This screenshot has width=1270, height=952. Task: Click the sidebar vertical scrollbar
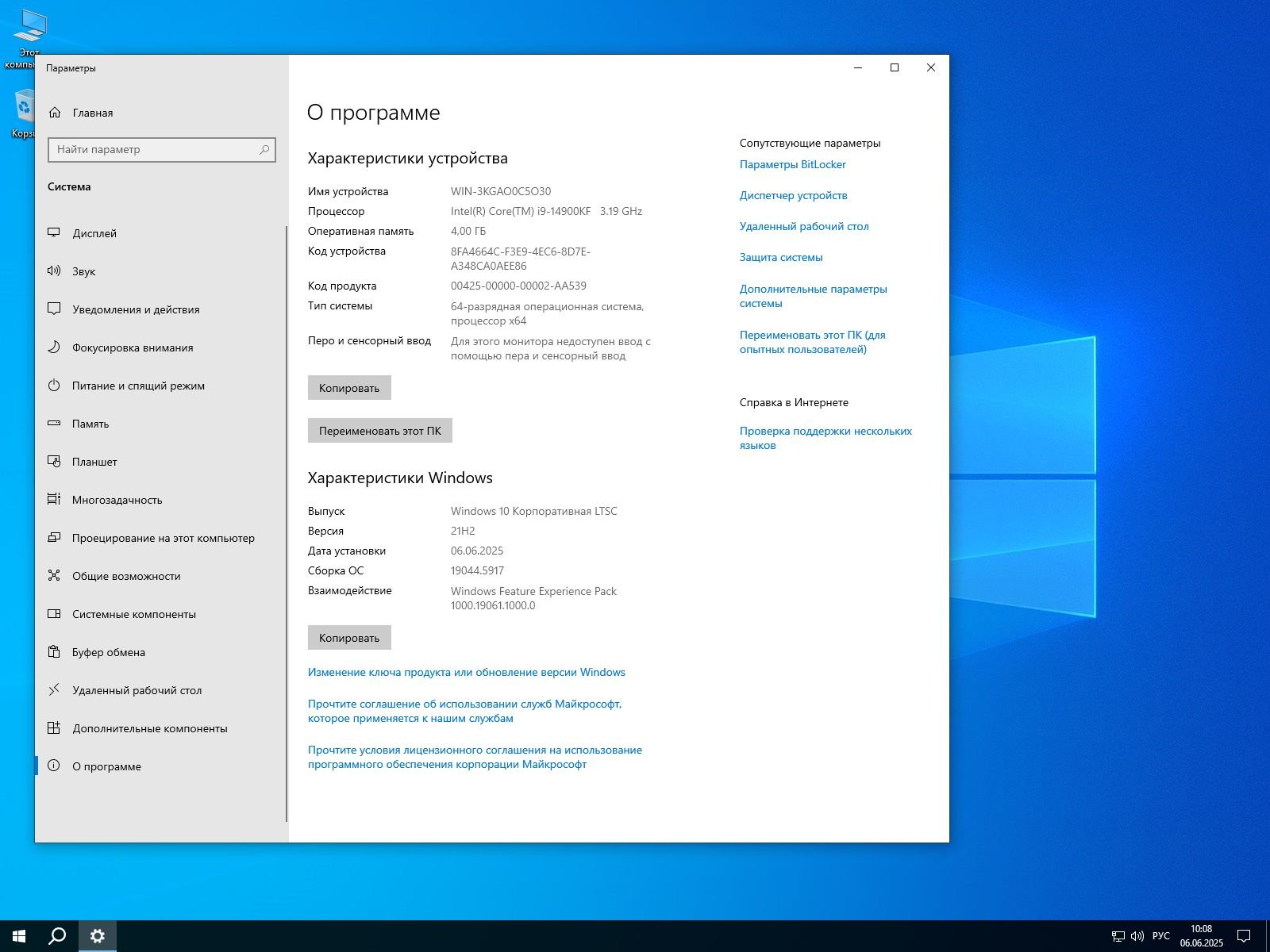(x=286, y=524)
